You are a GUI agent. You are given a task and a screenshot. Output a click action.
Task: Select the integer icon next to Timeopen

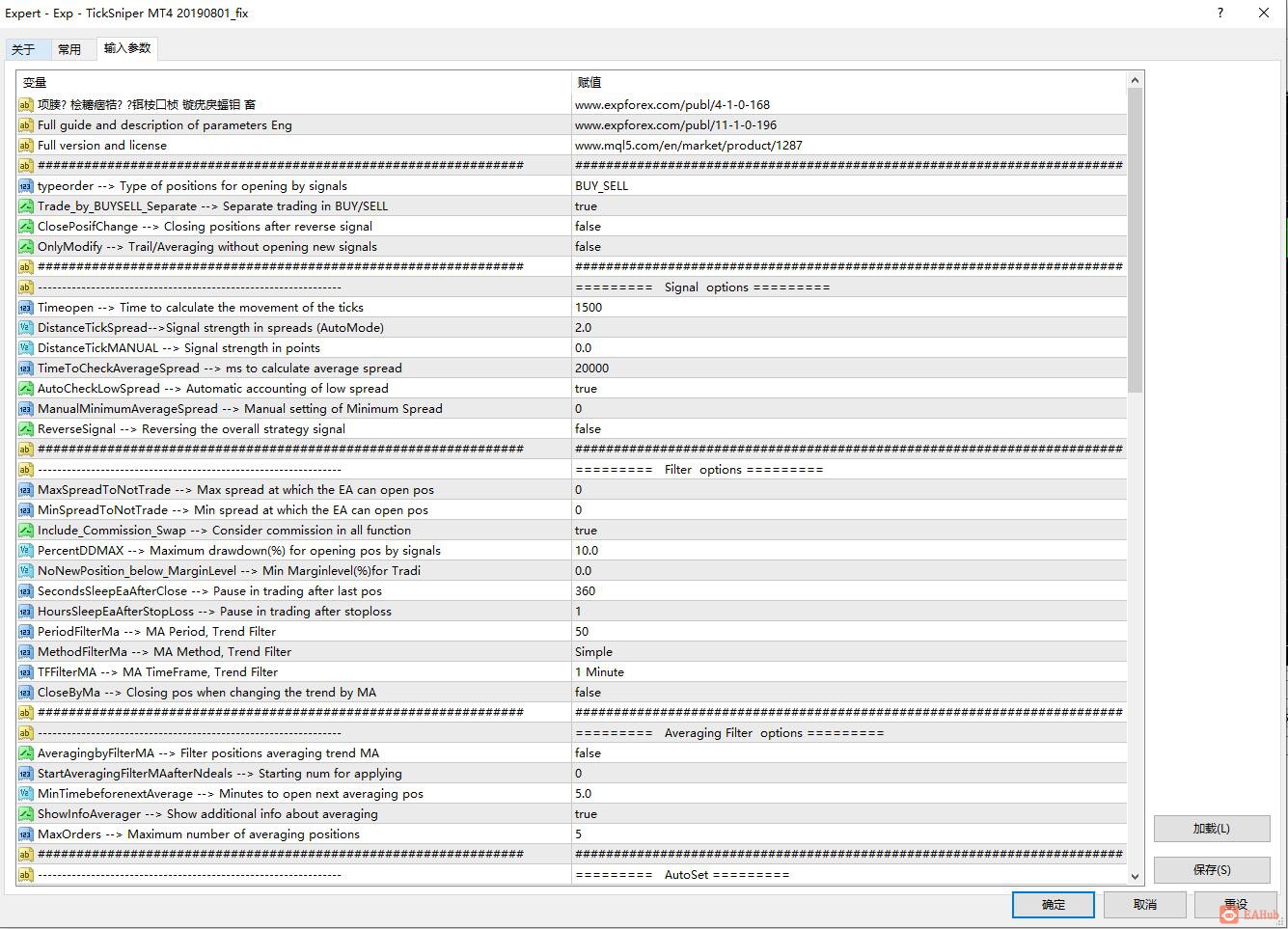pos(26,308)
